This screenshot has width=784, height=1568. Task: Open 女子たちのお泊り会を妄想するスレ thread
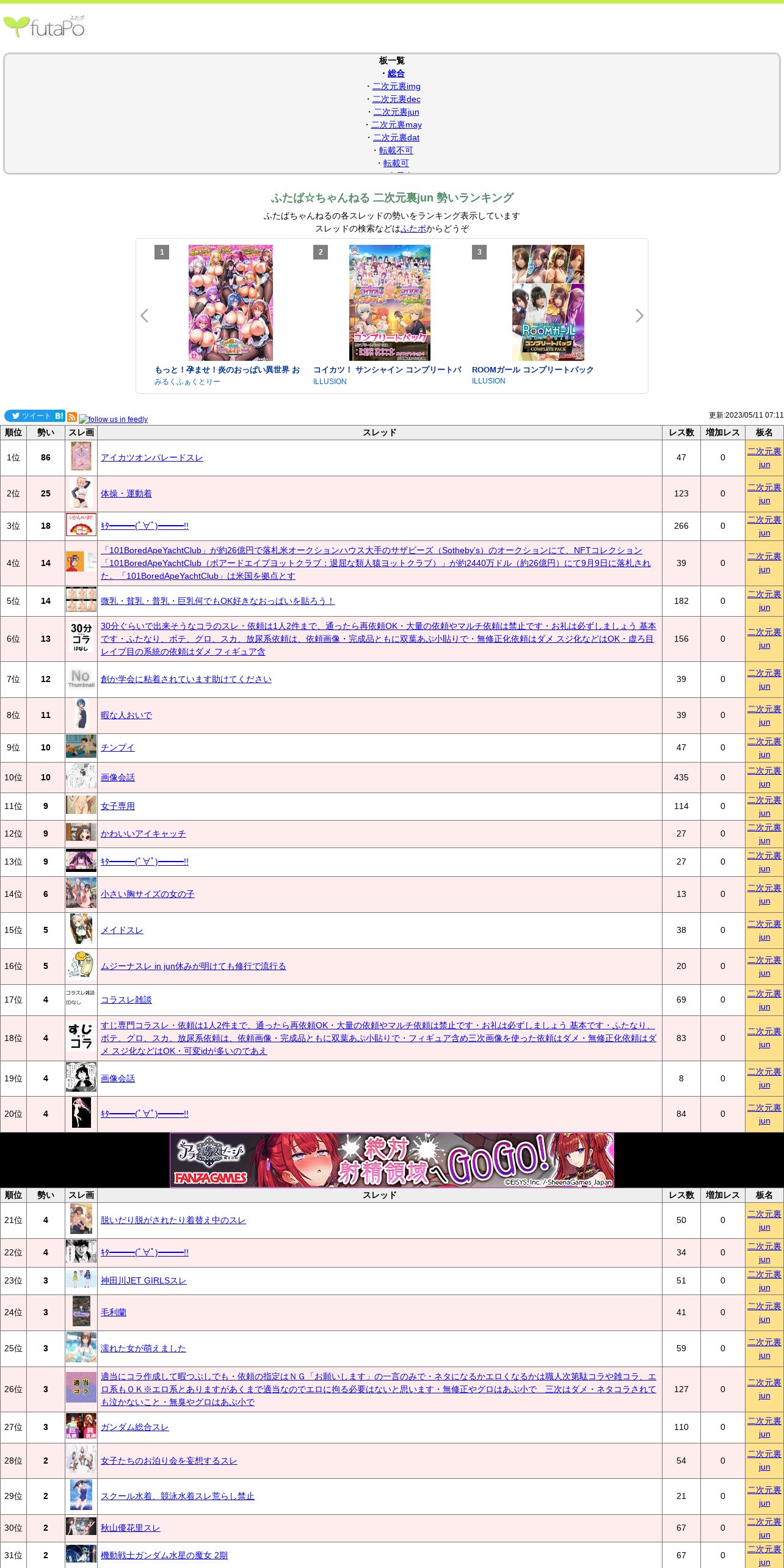tap(169, 1461)
